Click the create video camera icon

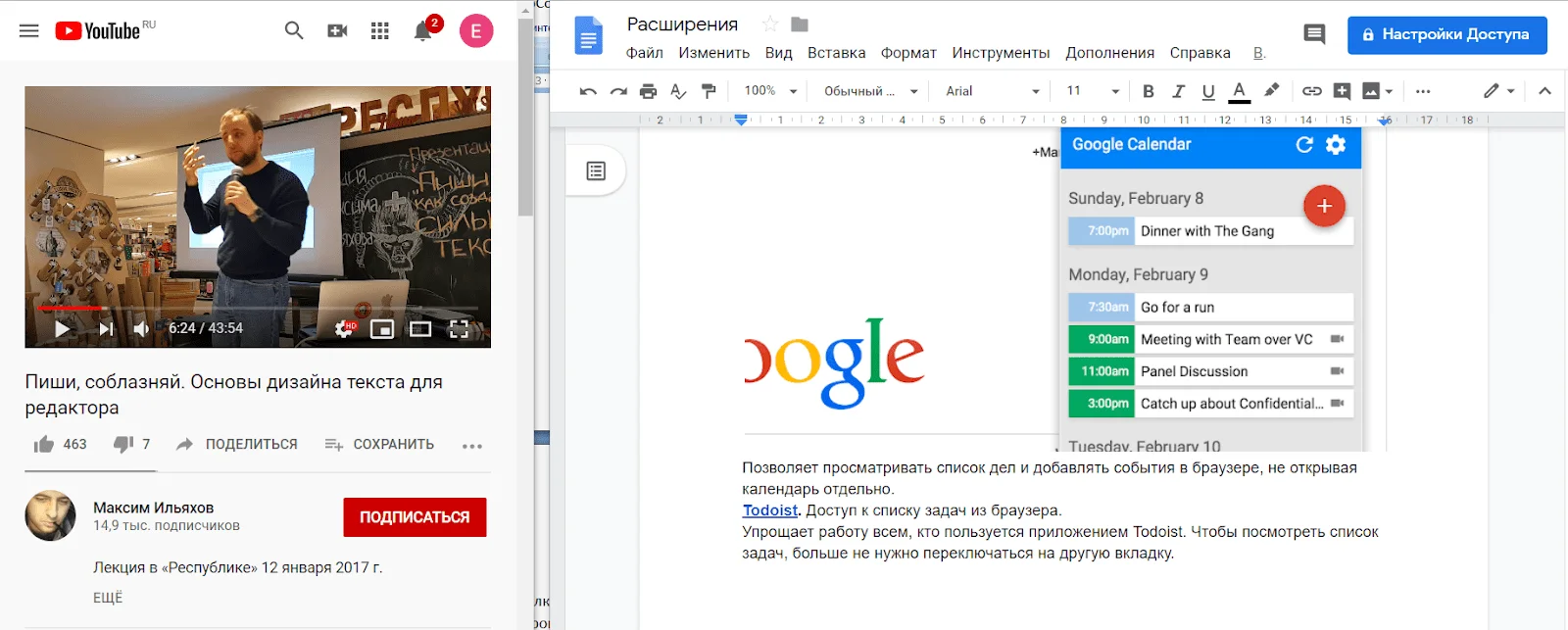click(337, 31)
